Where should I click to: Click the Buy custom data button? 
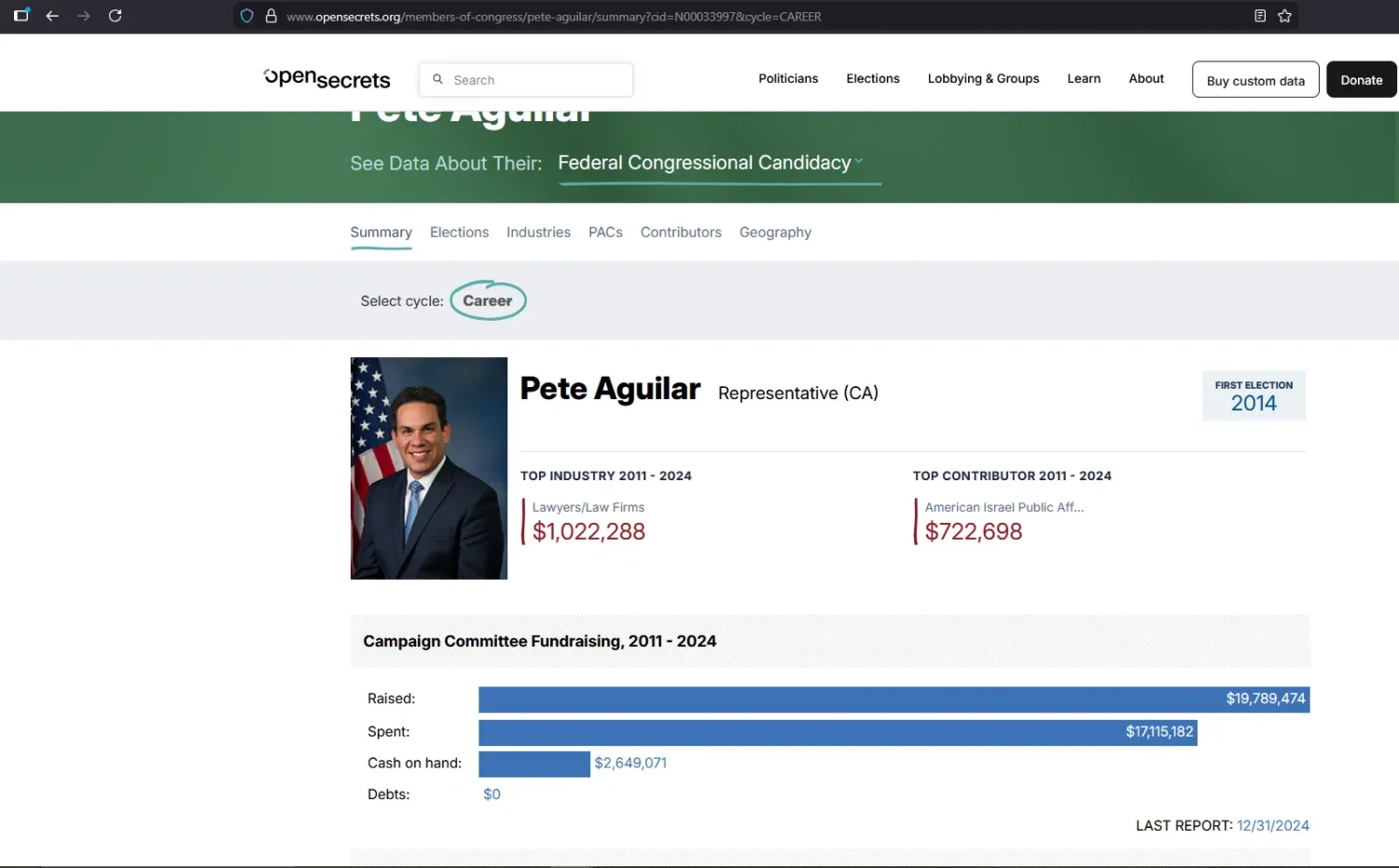click(1255, 80)
